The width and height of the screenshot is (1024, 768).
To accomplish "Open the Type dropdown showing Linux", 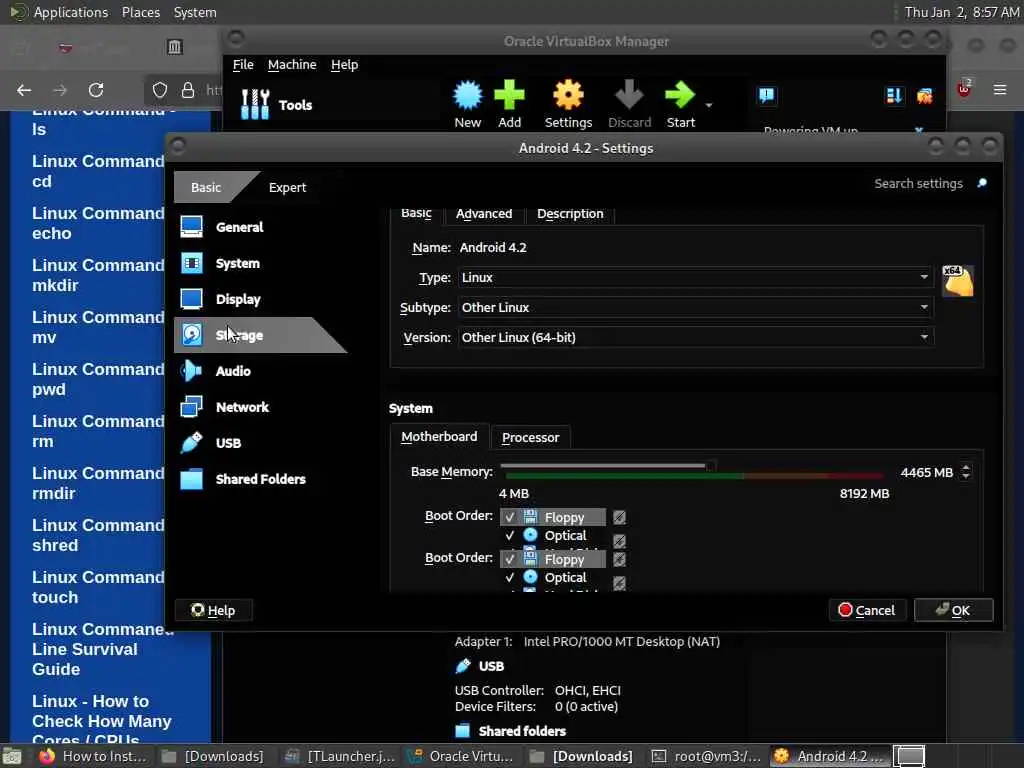I will 696,278.
